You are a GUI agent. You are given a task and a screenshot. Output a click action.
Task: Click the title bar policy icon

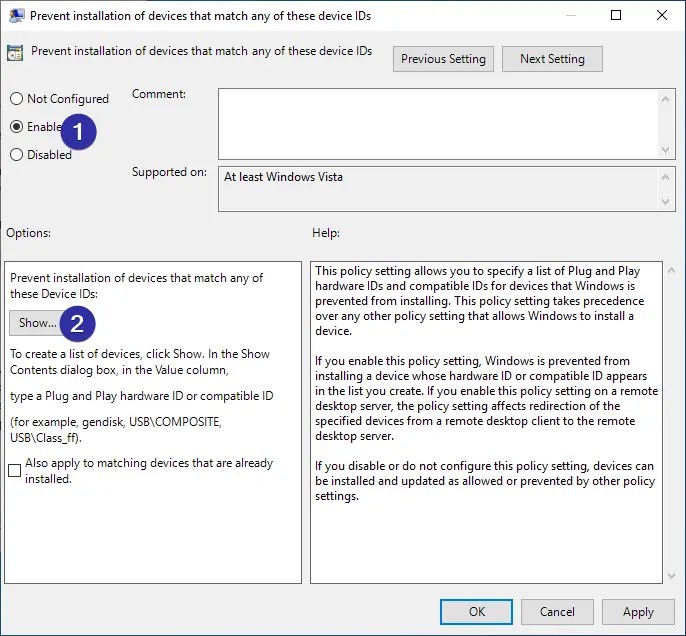click(16, 16)
